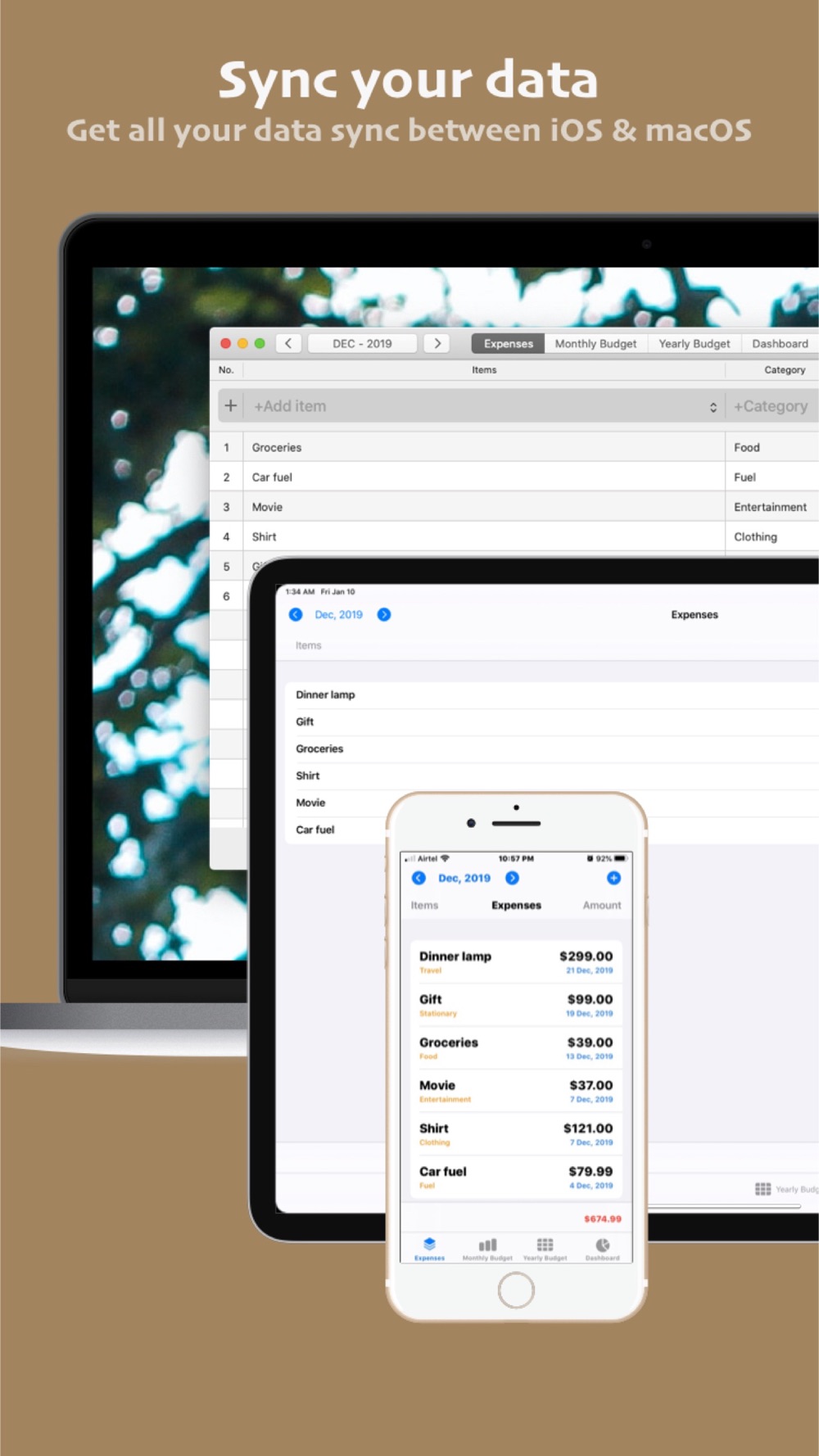Open Shirt expense on iPhone
Screen dimensions: 819x1456
click(x=516, y=1134)
